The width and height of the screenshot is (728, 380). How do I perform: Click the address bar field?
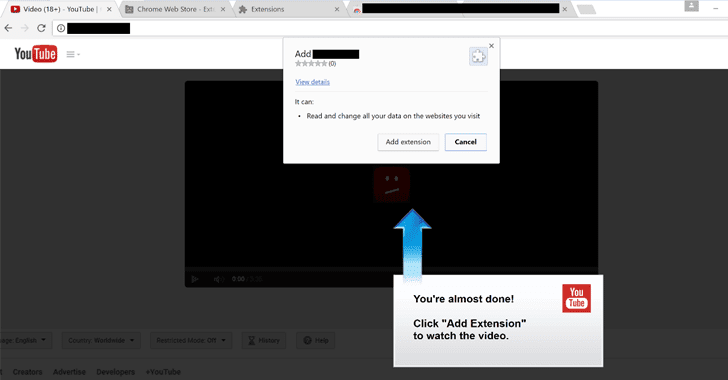[x=389, y=28]
